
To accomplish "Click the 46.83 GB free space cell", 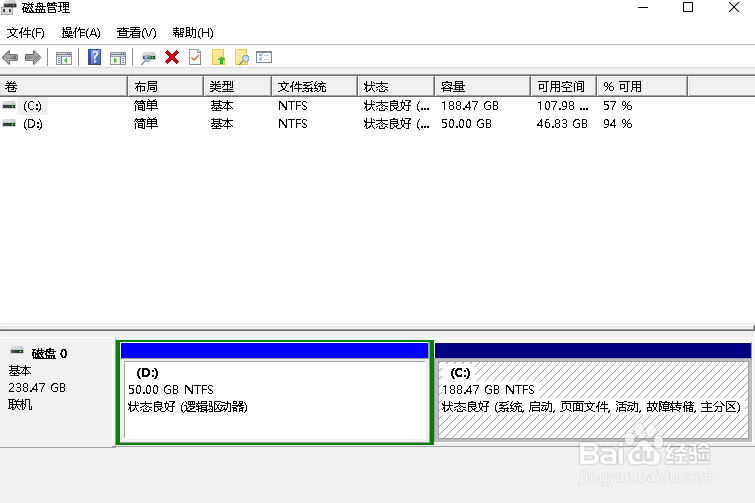I will (x=562, y=124).
